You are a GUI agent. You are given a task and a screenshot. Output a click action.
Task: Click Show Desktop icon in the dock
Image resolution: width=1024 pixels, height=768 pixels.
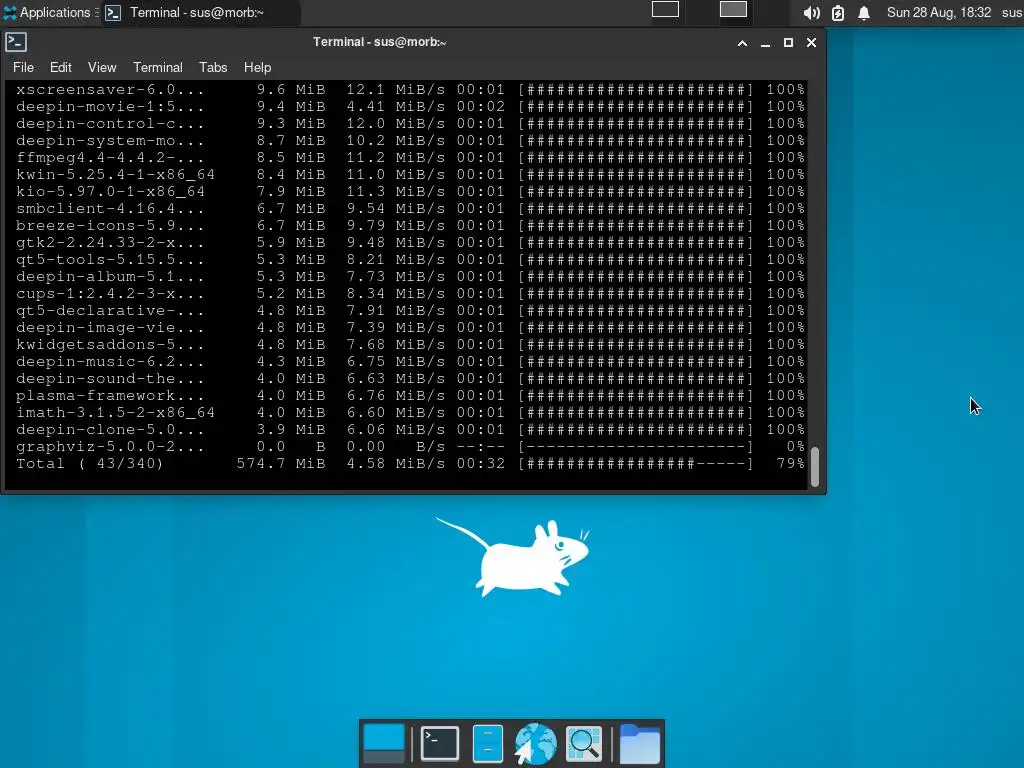[x=383, y=743]
